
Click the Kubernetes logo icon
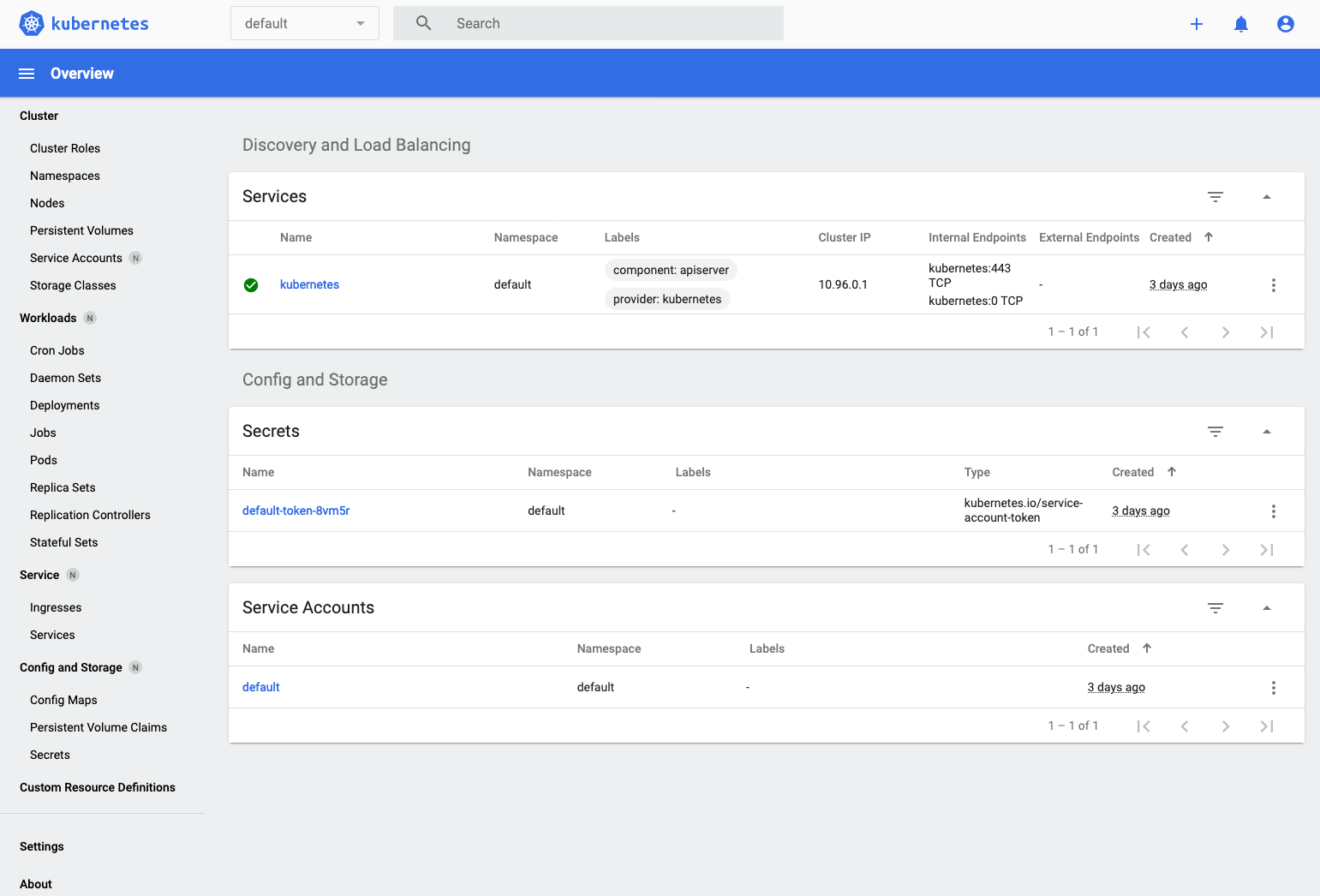point(32,23)
